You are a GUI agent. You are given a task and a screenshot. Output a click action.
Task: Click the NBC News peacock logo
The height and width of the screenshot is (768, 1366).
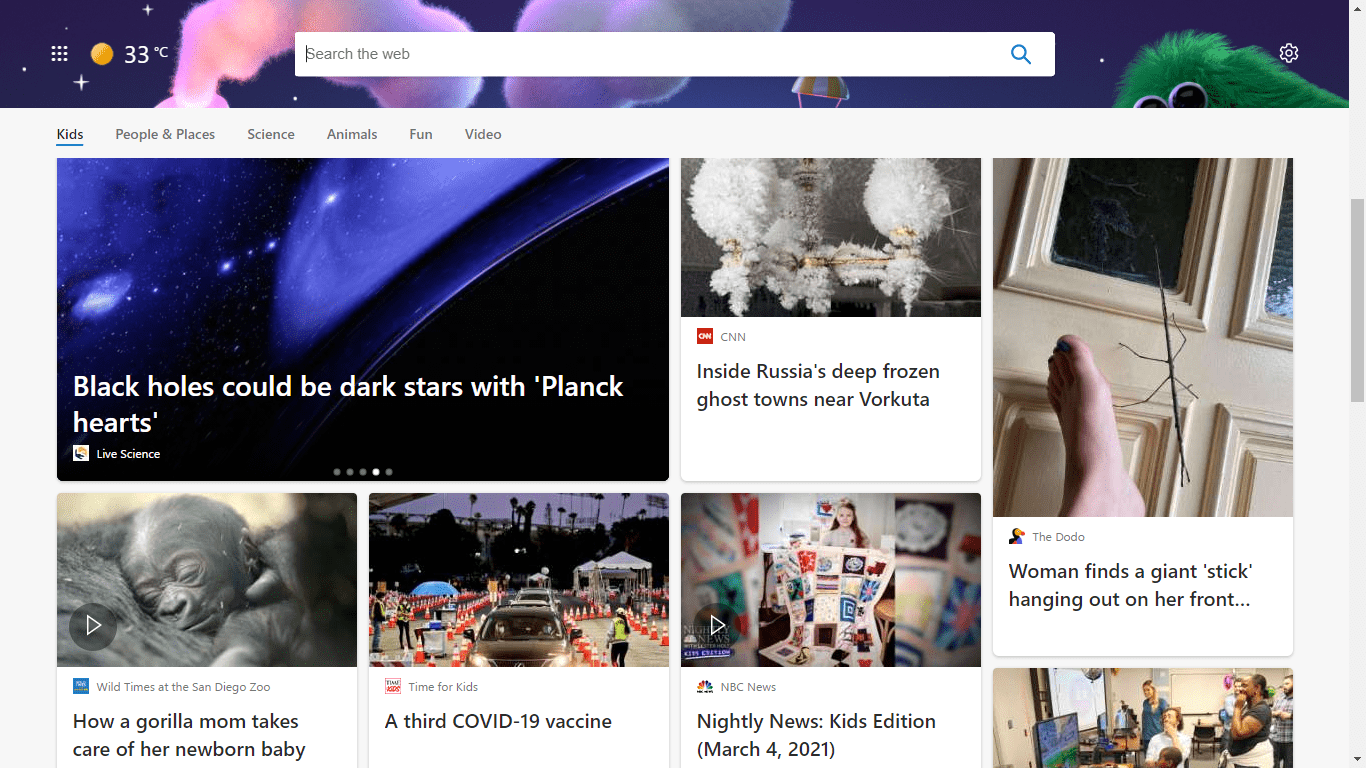pos(704,686)
